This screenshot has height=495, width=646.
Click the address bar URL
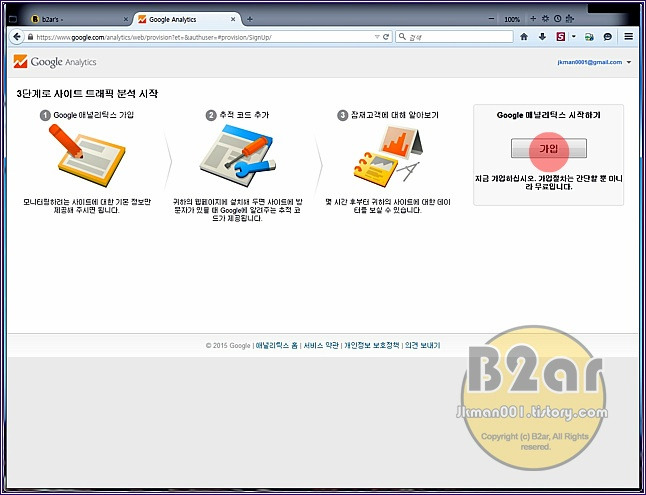(x=154, y=37)
